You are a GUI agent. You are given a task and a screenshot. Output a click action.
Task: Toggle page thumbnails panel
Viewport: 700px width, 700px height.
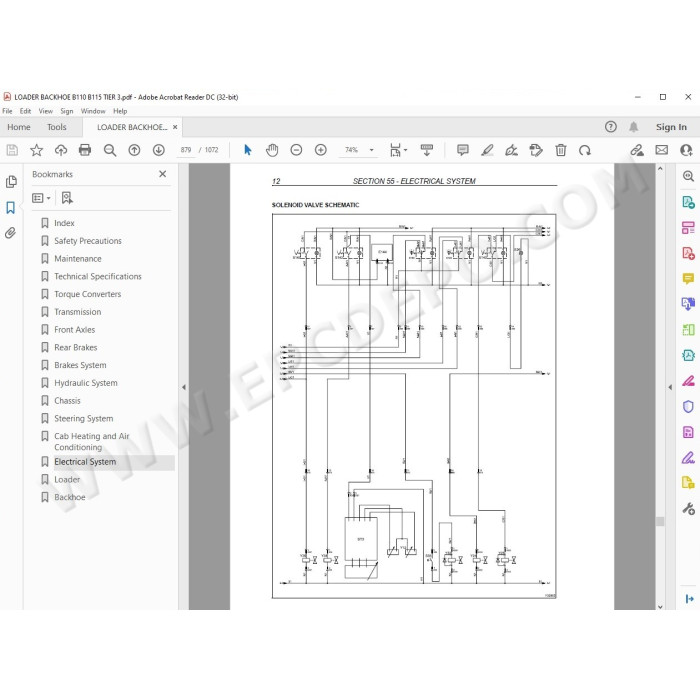click(11, 182)
